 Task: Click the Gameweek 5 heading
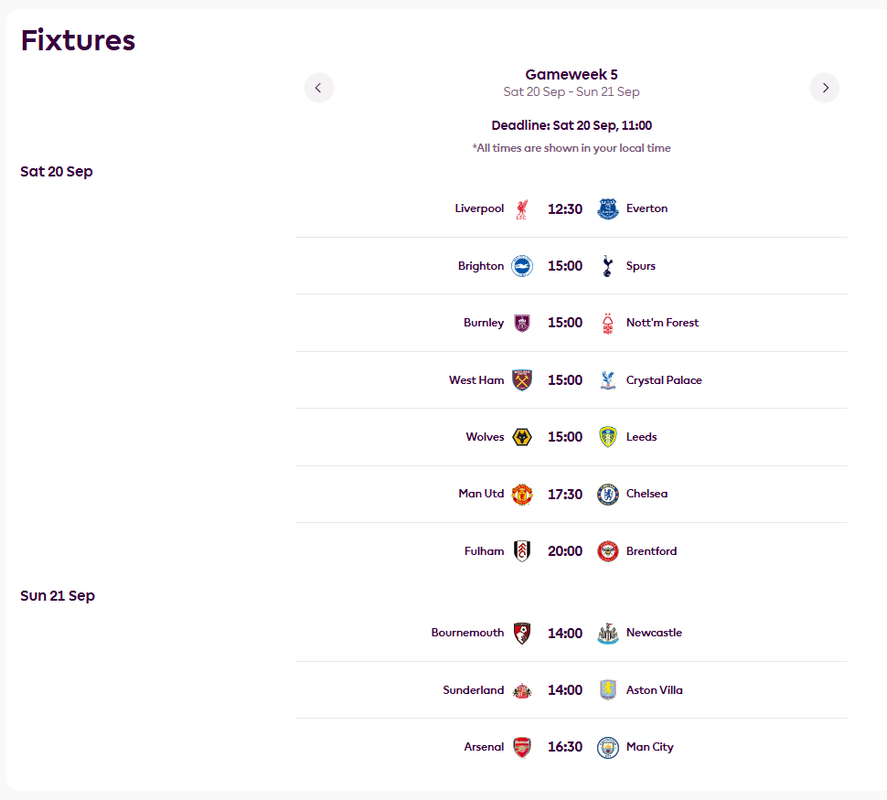pos(571,74)
